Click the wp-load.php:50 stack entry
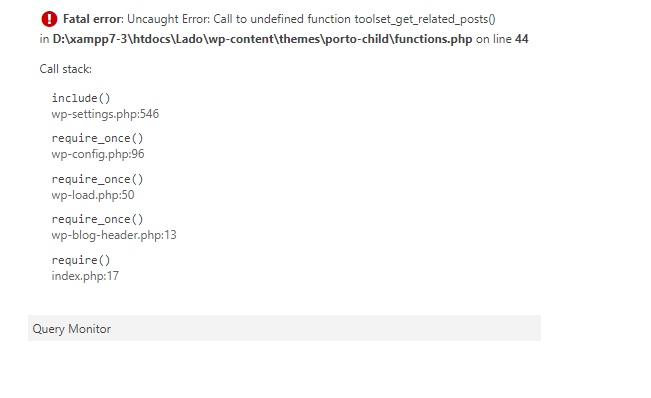Image resolution: width=651 pixels, height=398 pixels. pyautogui.click(x=93, y=195)
